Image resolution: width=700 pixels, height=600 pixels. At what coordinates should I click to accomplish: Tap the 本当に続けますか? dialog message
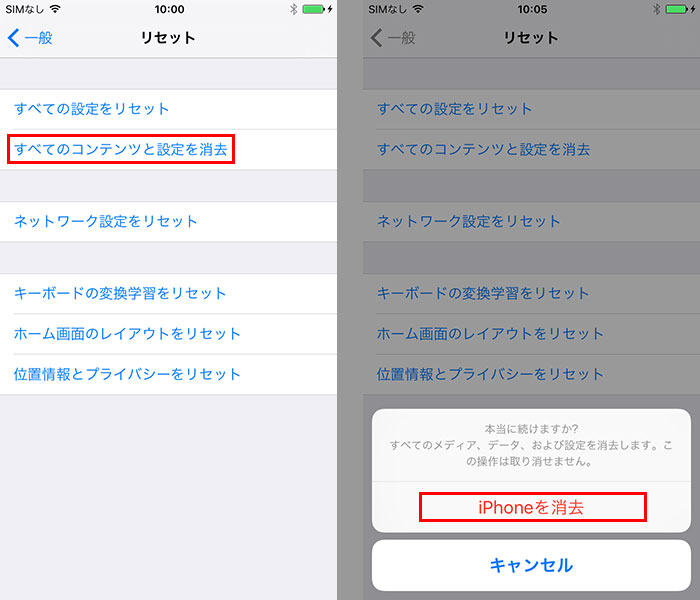tap(531, 429)
